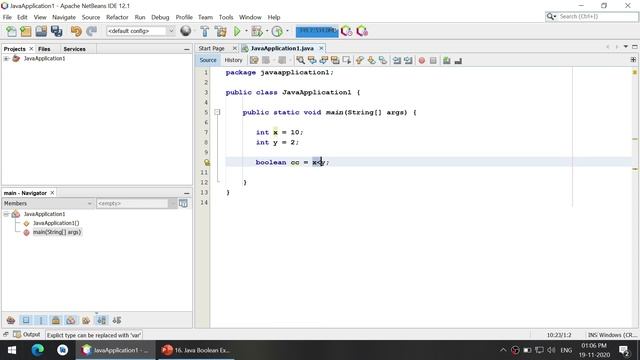Click the Uncomment editor toolbar icon
This screenshot has width=640, height=360.
click(x=458, y=60)
